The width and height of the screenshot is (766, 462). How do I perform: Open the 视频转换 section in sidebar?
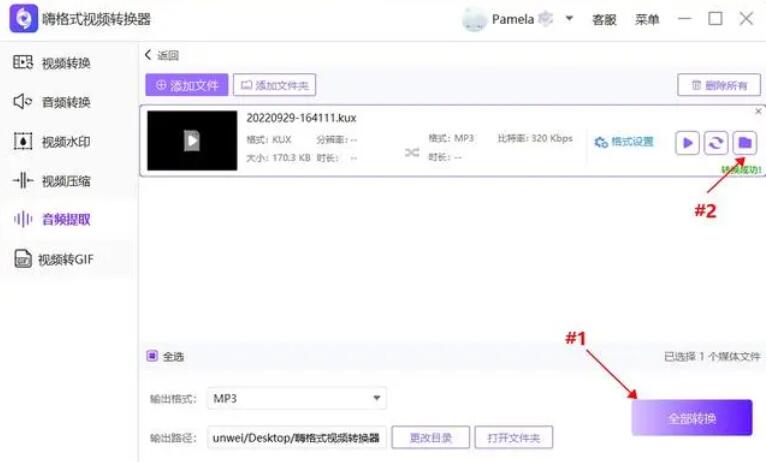point(52,63)
